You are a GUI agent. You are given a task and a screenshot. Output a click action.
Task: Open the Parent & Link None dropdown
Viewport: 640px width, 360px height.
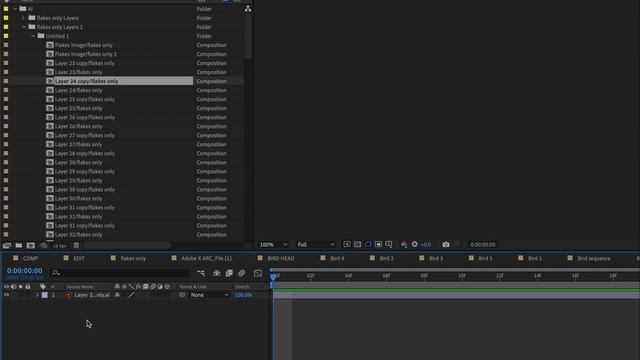209,295
